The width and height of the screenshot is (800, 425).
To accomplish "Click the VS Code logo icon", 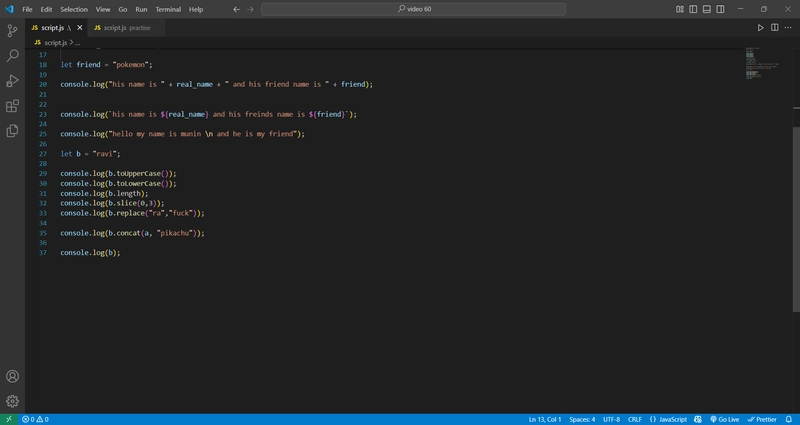I will click(x=9, y=9).
